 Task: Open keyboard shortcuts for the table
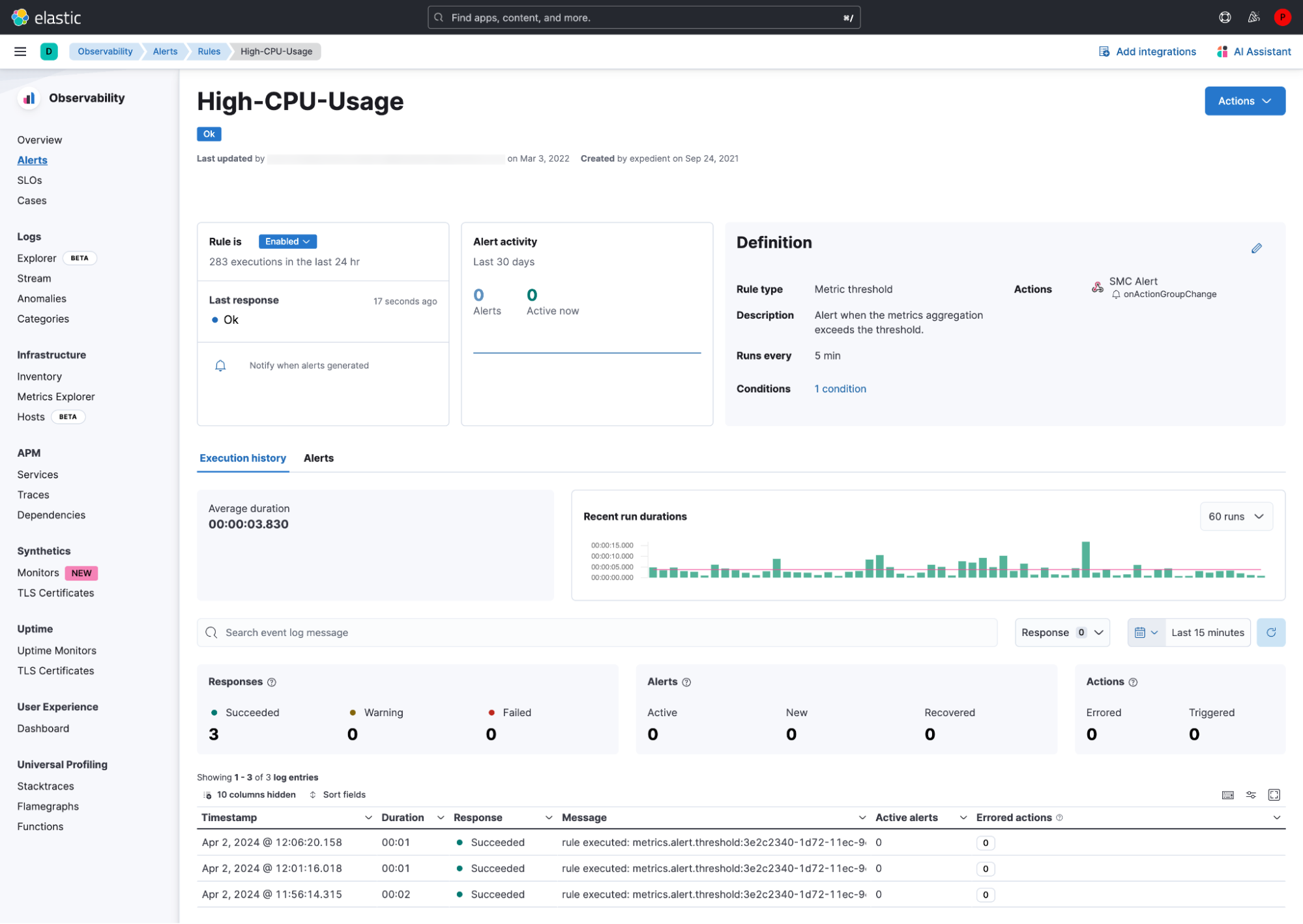pos(1227,795)
